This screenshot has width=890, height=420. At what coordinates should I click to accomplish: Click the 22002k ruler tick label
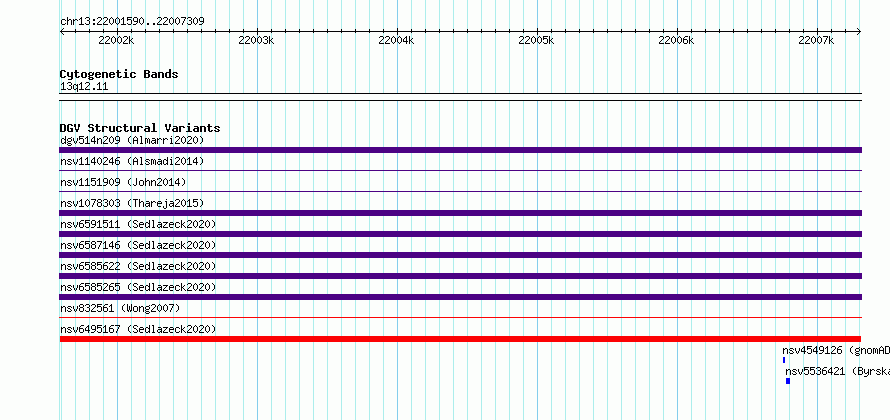(116, 40)
